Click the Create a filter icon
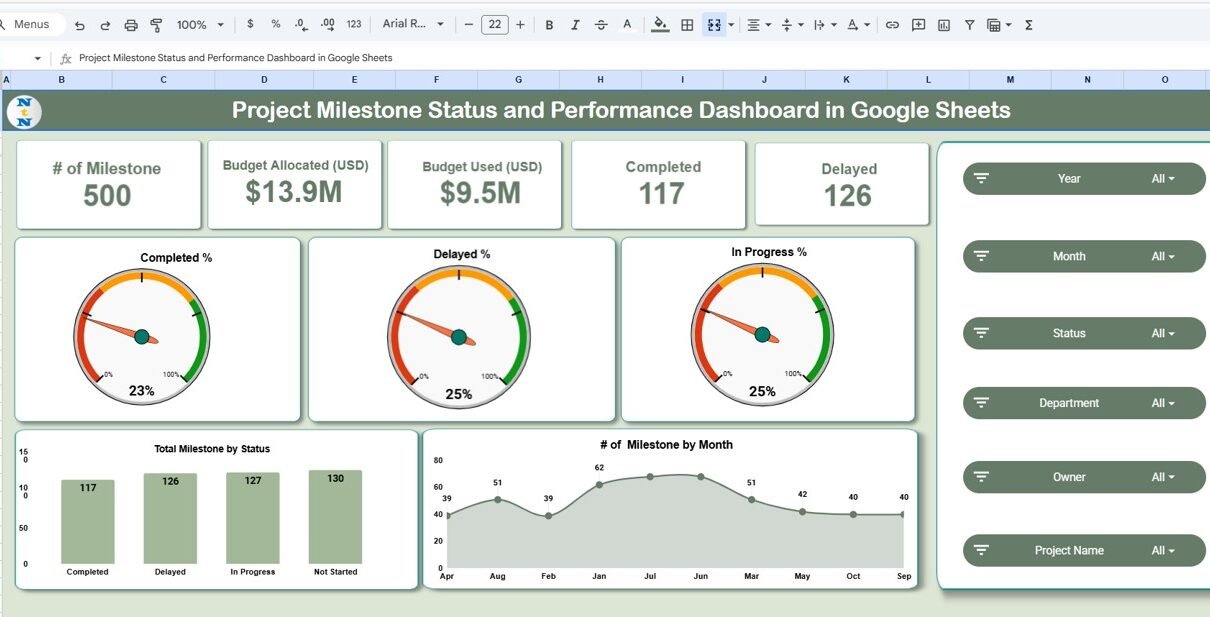Viewport: 1210px width, 617px height. tap(969, 25)
